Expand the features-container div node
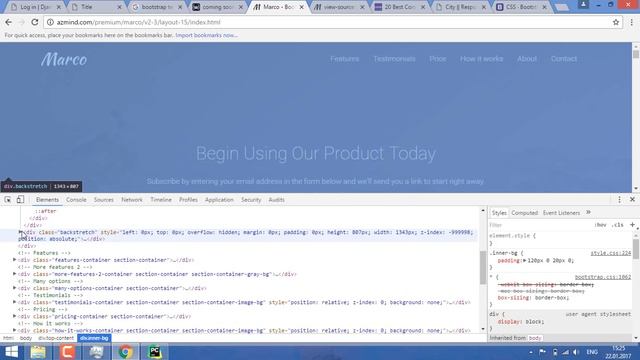 15,260
